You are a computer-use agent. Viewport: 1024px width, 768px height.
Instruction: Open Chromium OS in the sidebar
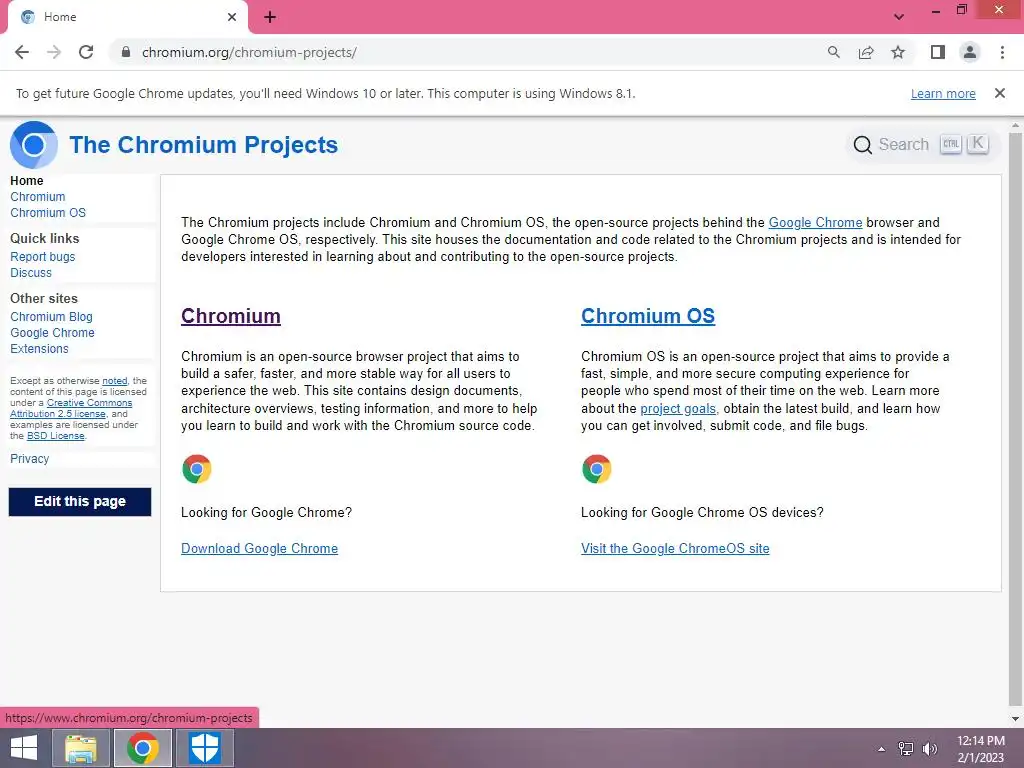pyautogui.click(x=48, y=213)
